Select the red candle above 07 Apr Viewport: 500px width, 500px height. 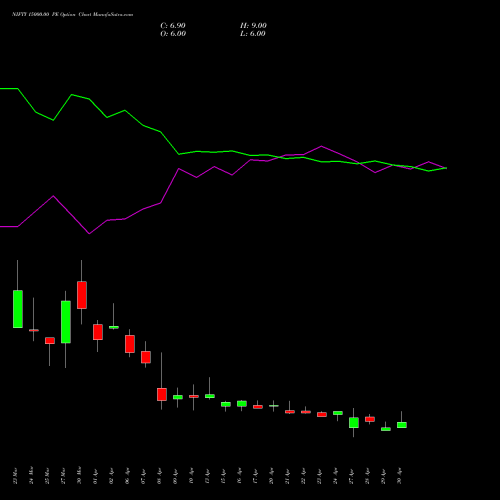coord(146,357)
